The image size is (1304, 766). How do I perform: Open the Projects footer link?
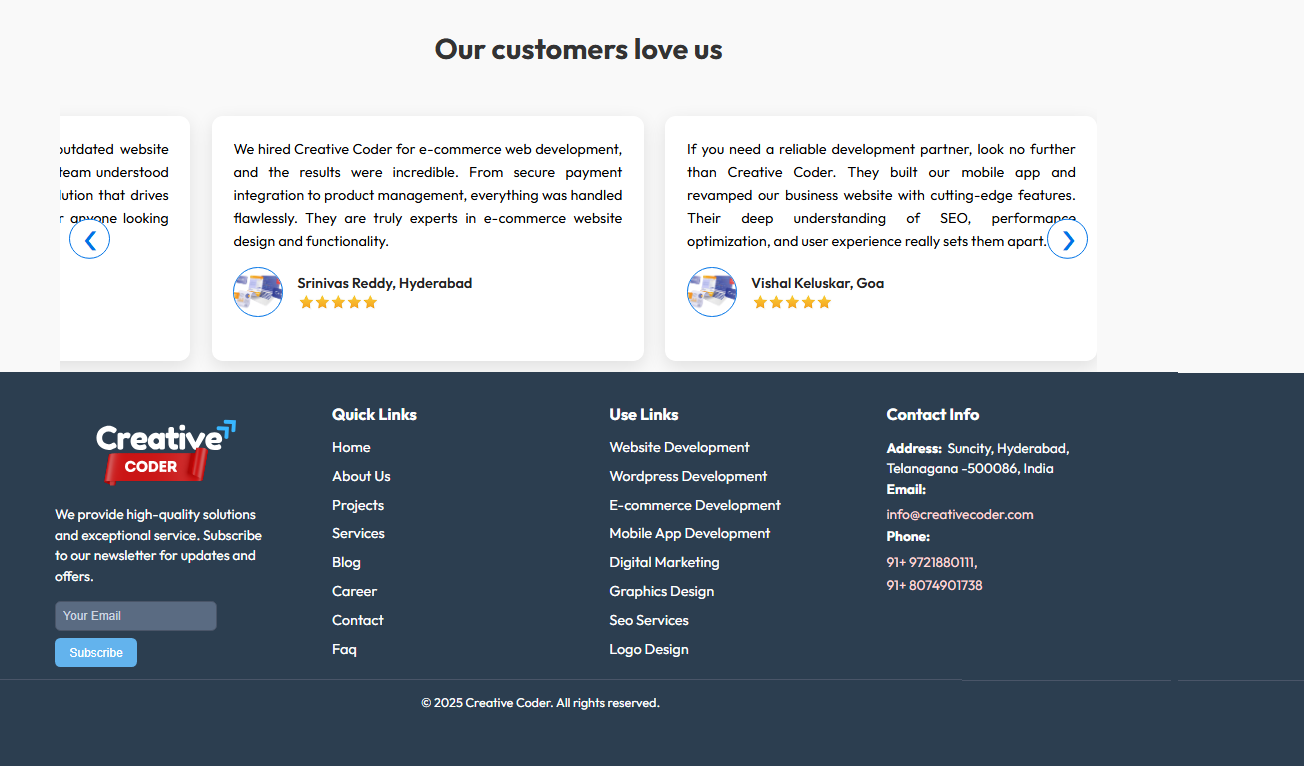[358, 505]
